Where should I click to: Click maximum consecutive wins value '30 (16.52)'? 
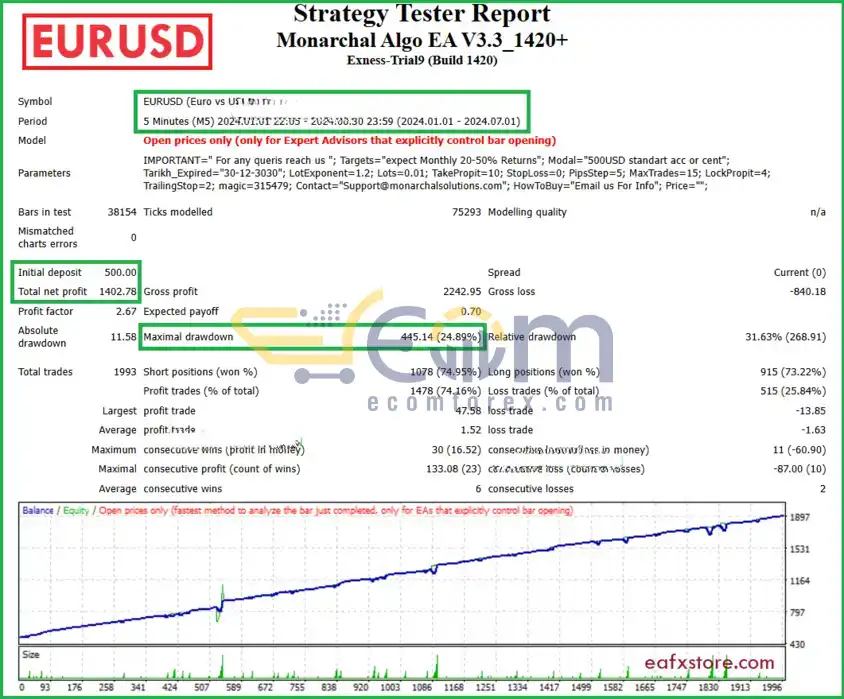[456, 450]
